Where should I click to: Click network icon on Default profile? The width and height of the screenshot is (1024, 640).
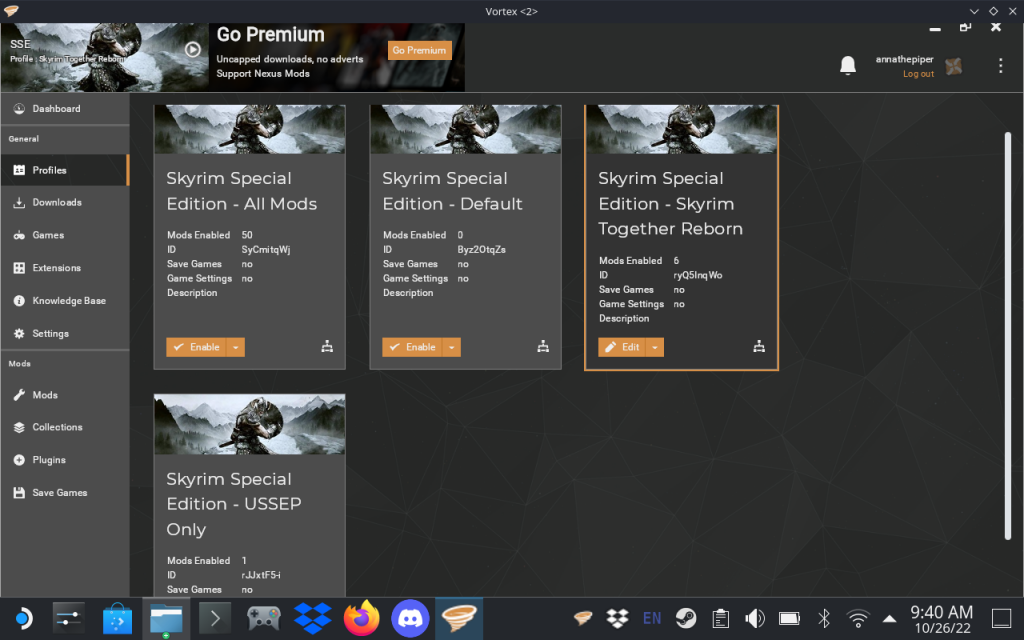pyautogui.click(x=543, y=347)
